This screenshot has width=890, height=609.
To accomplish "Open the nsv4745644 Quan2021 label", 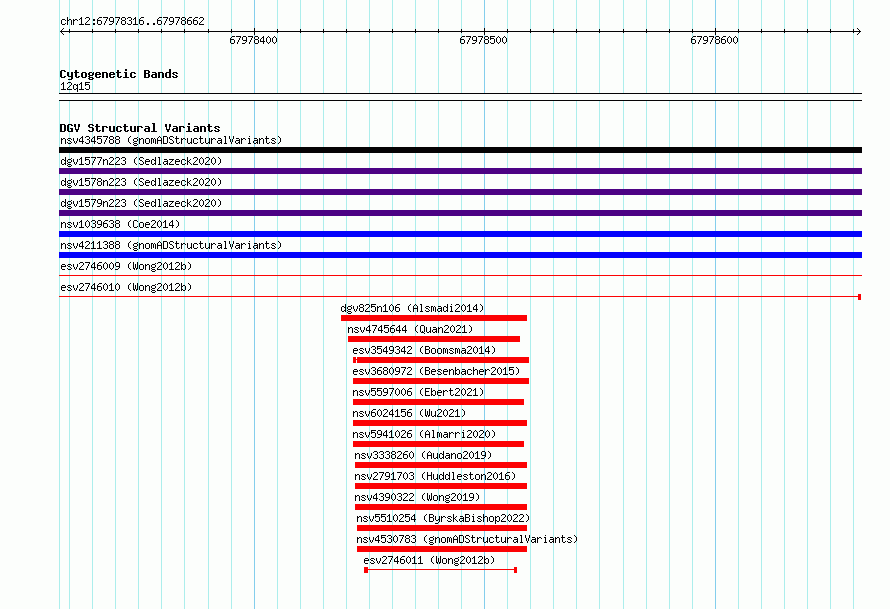I will tap(410, 329).
